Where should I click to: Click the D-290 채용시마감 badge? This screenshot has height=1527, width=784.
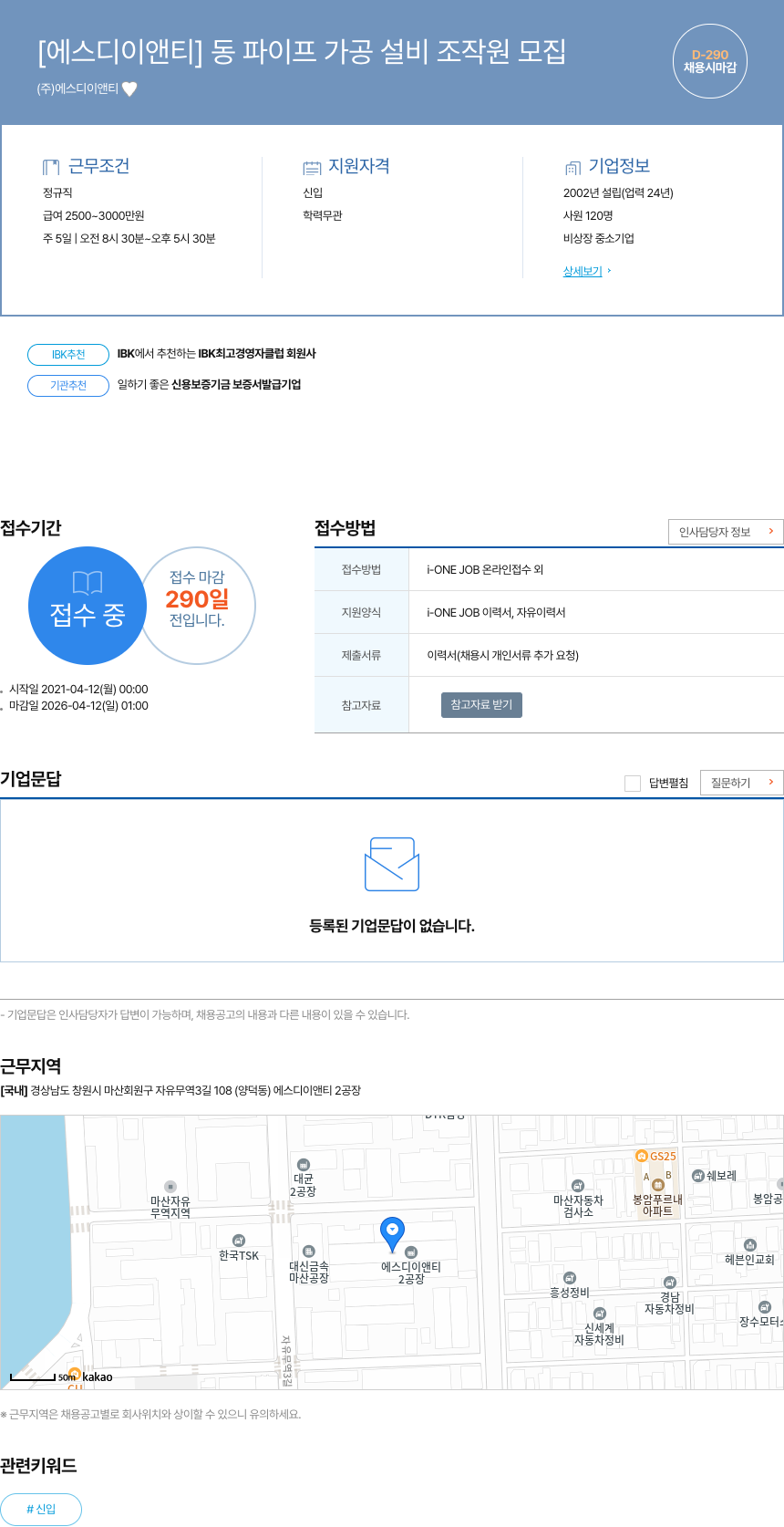click(x=710, y=61)
